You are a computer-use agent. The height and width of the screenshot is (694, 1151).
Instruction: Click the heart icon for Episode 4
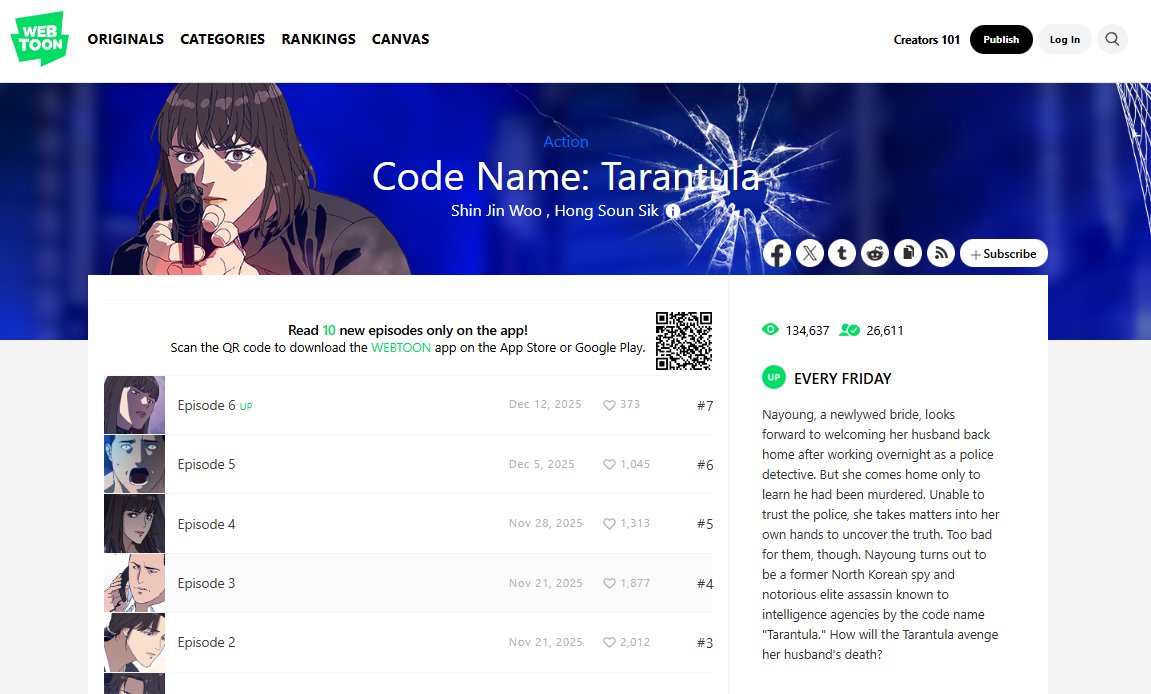click(609, 524)
